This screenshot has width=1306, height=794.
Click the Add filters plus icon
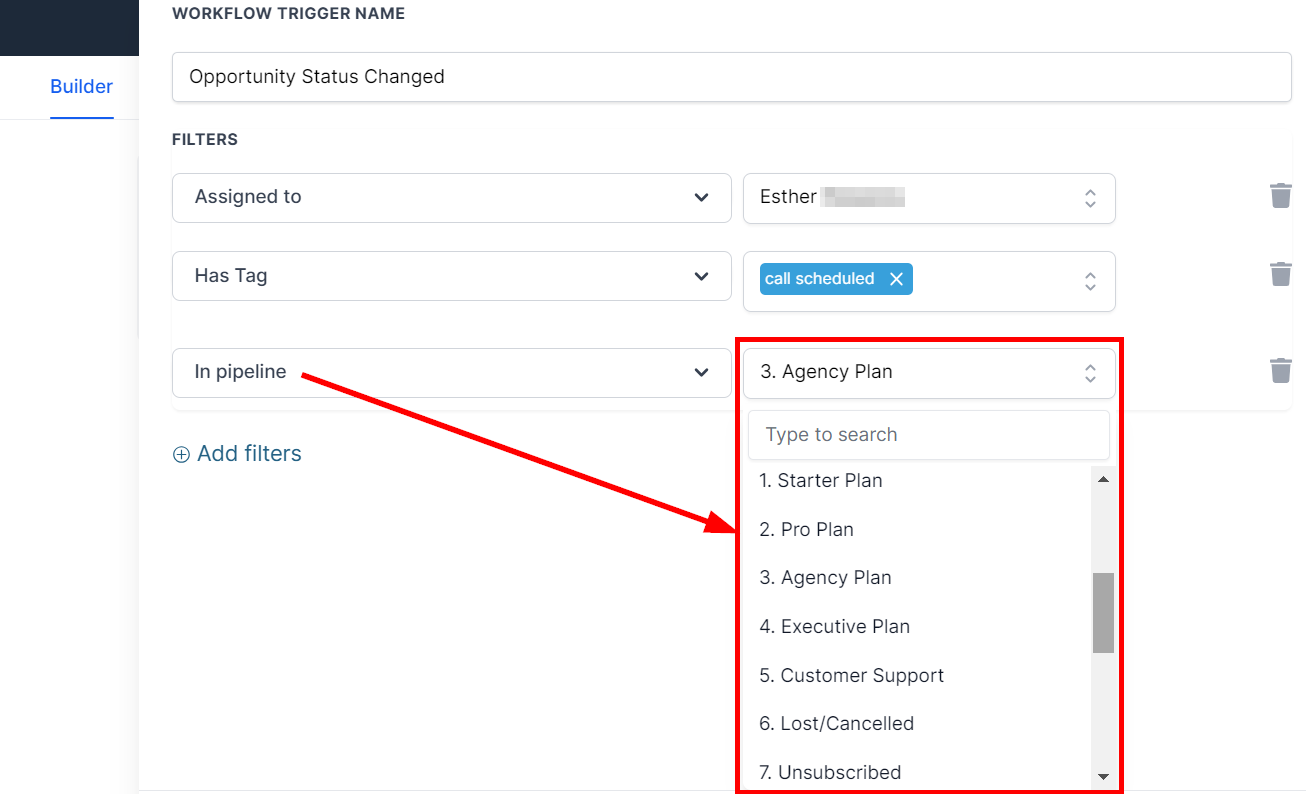click(181, 455)
